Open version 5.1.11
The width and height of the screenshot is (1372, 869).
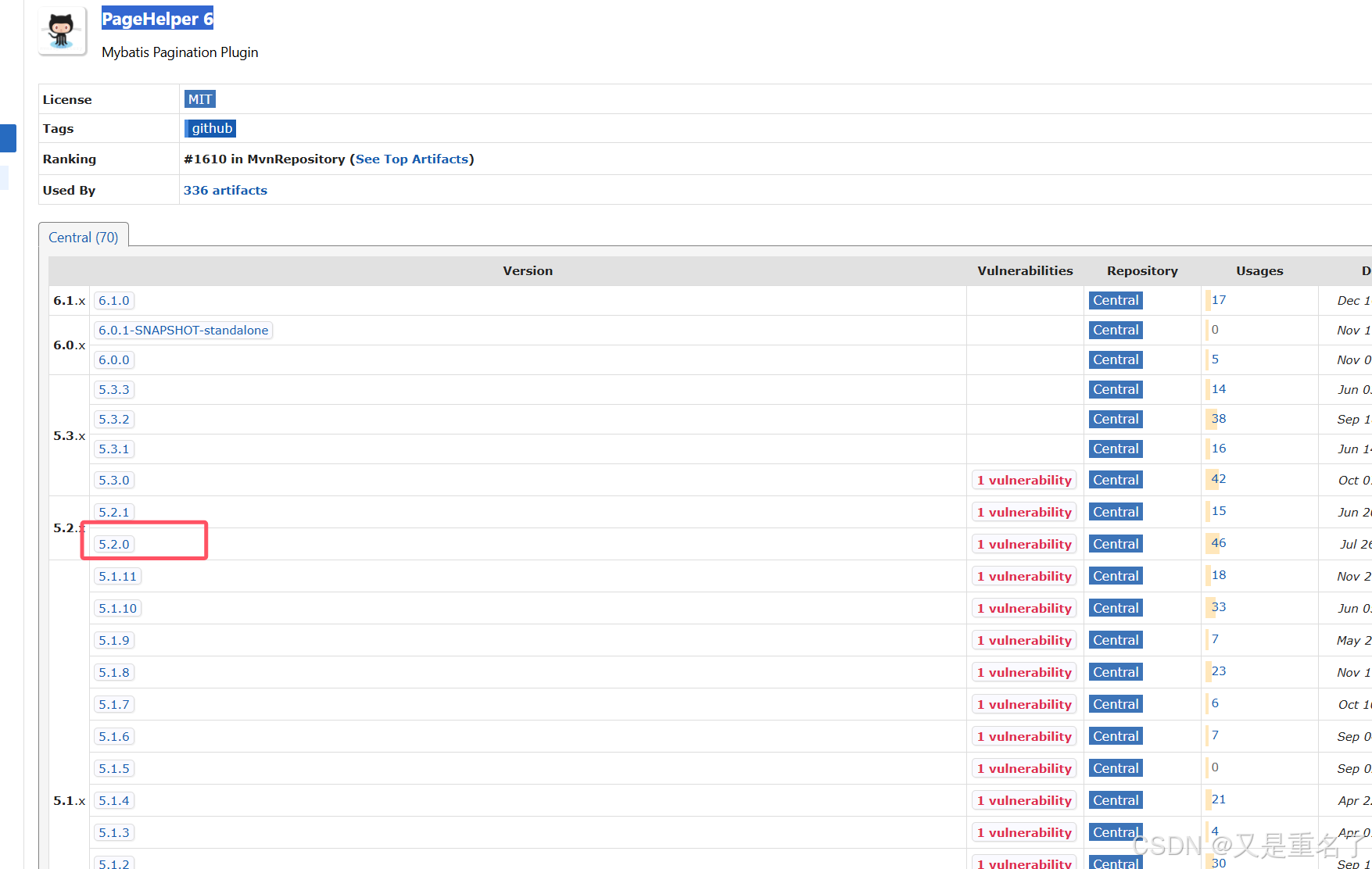118,576
